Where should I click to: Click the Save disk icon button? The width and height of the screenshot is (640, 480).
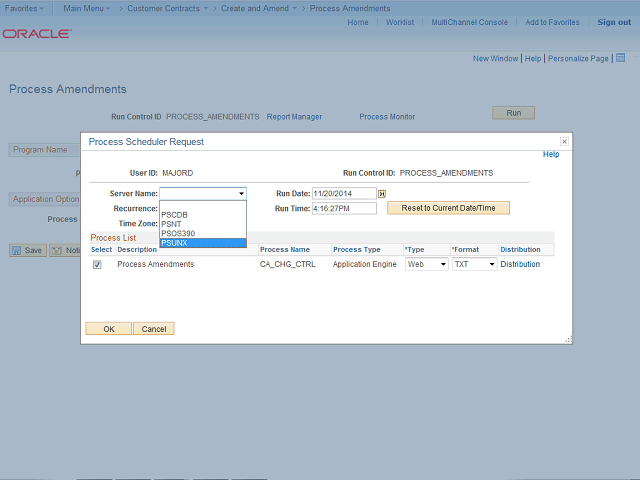pyautogui.click(x=16, y=250)
